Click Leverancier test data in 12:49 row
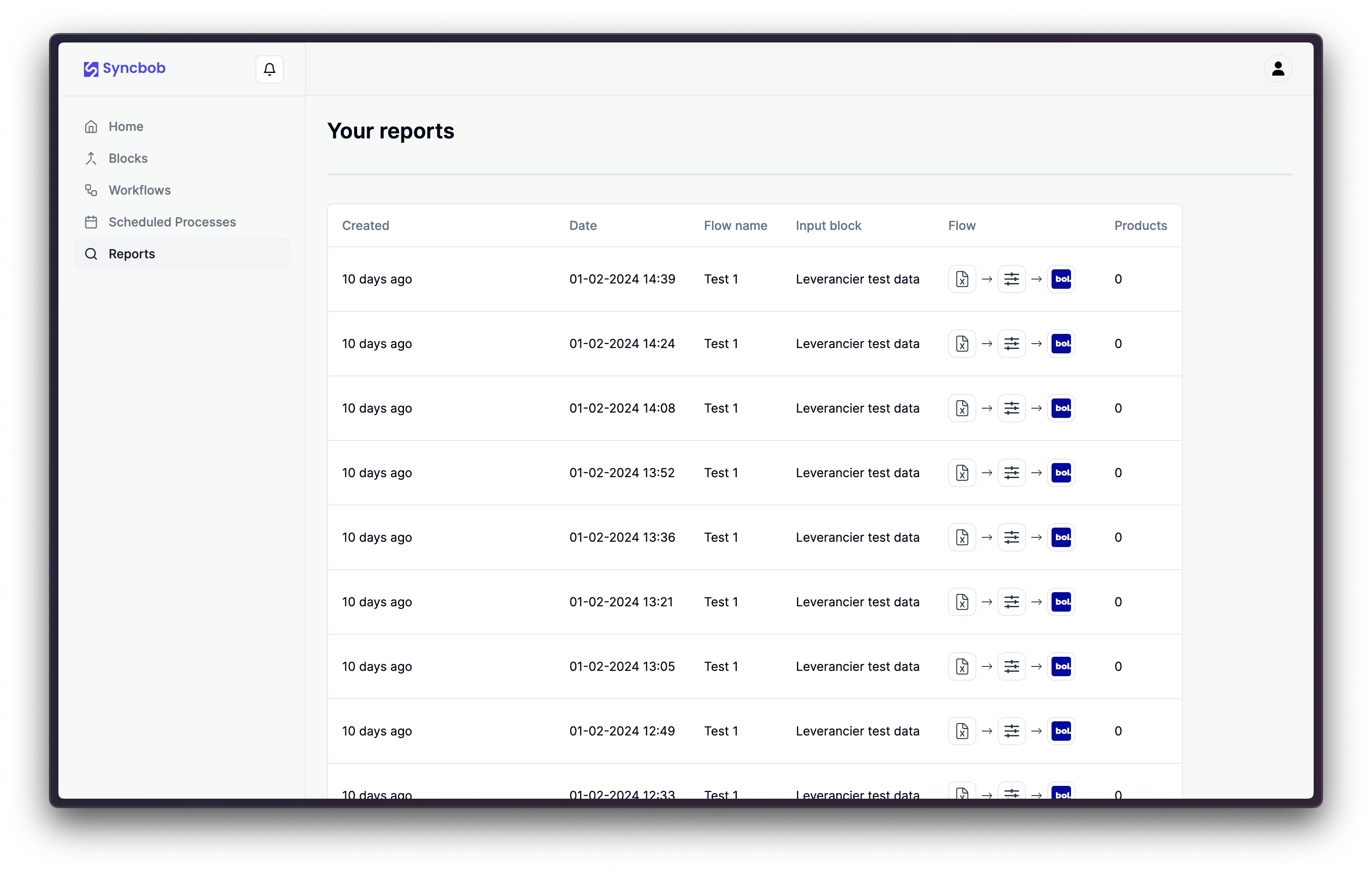 coord(857,731)
